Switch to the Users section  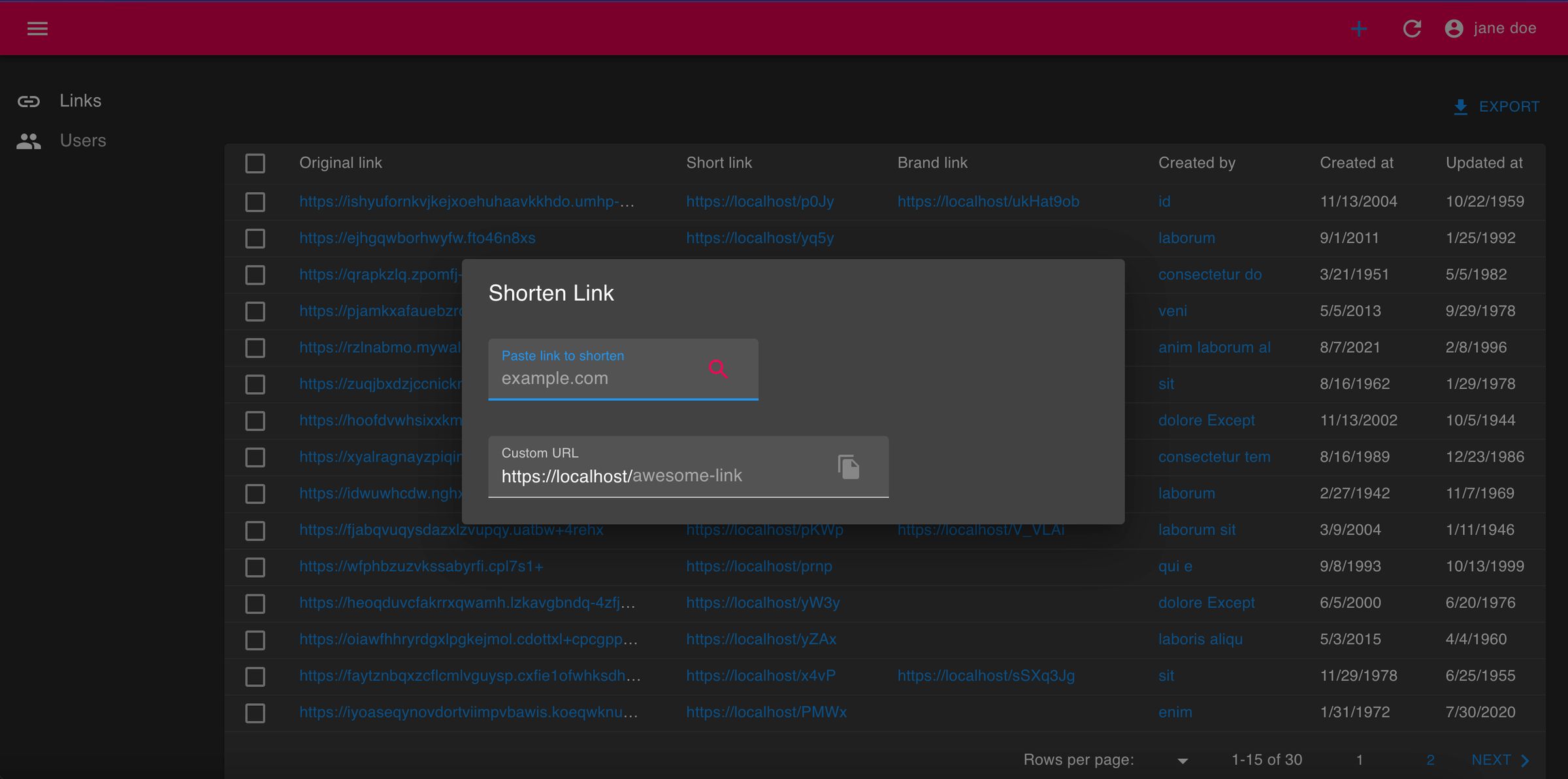click(x=83, y=139)
